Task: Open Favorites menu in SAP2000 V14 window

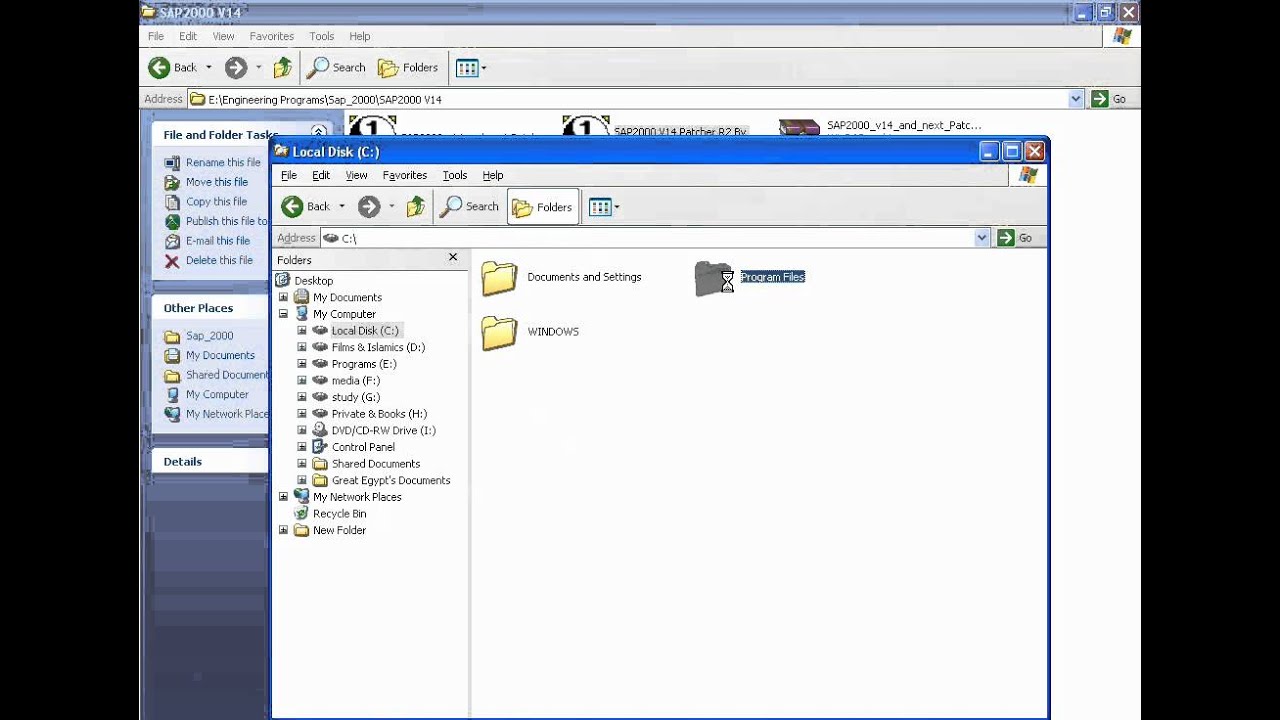Action: [272, 36]
